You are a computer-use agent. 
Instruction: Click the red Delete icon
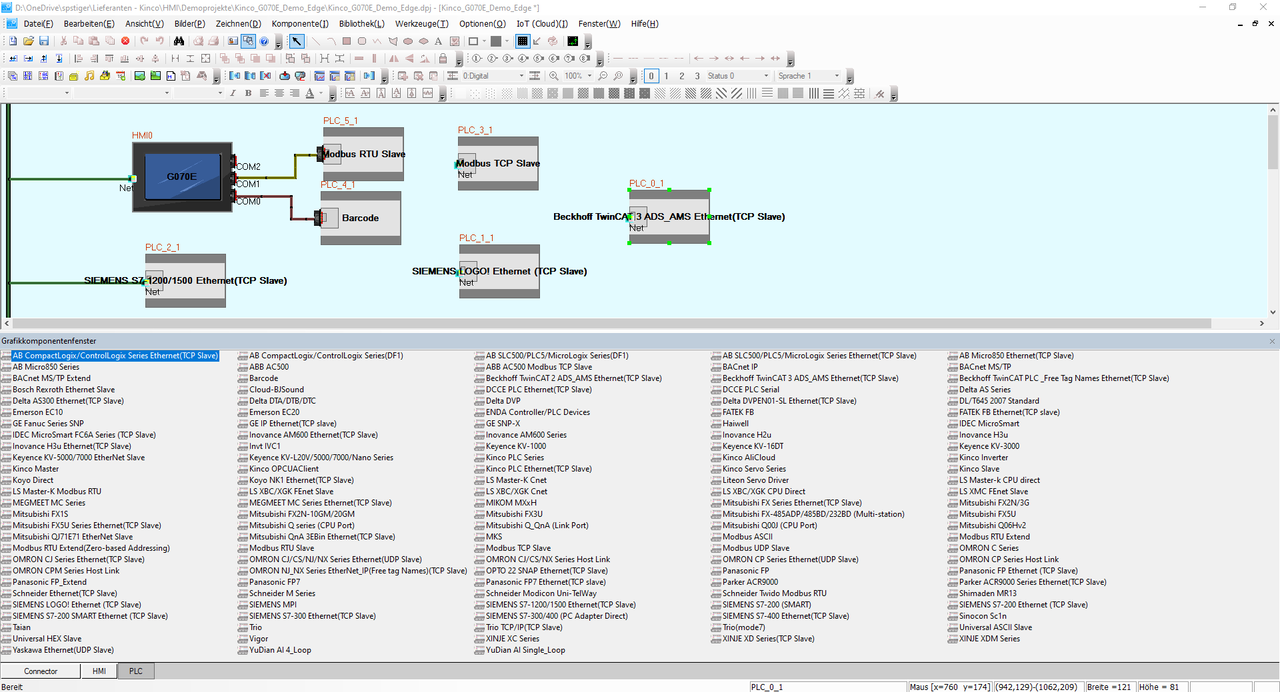(x=125, y=41)
